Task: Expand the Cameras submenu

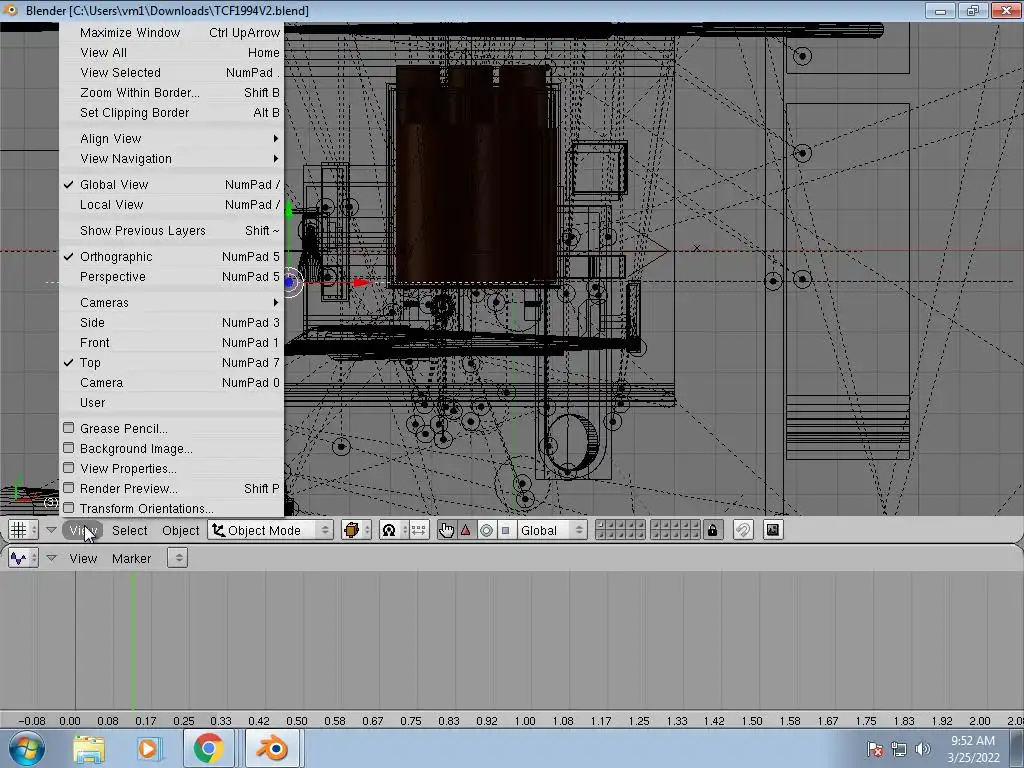Action: click(171, 302)
